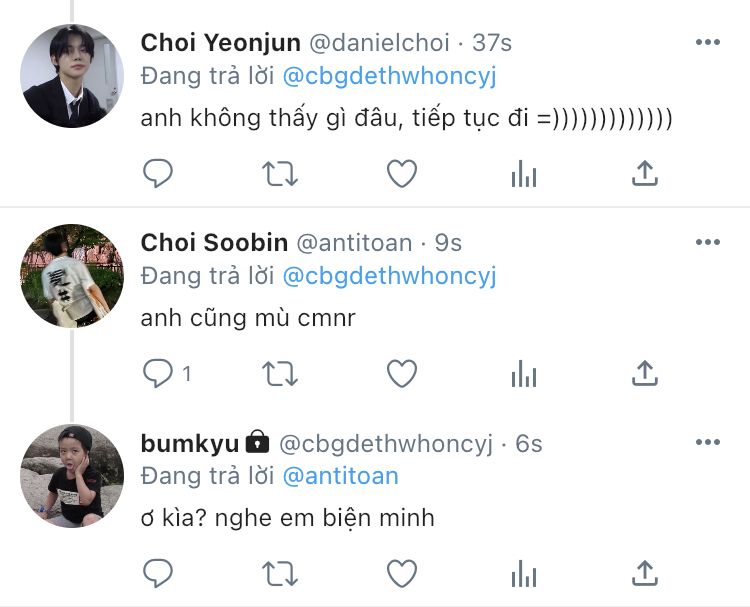
Task: Like Choi Soobin's tweet
Action: click(x=402, y=373)
